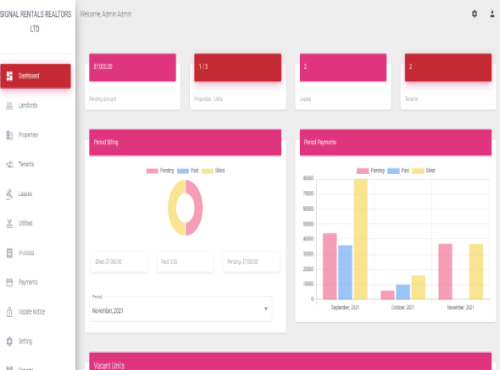Toggle Paid legend in Period Billing chart

click(188, 171)
